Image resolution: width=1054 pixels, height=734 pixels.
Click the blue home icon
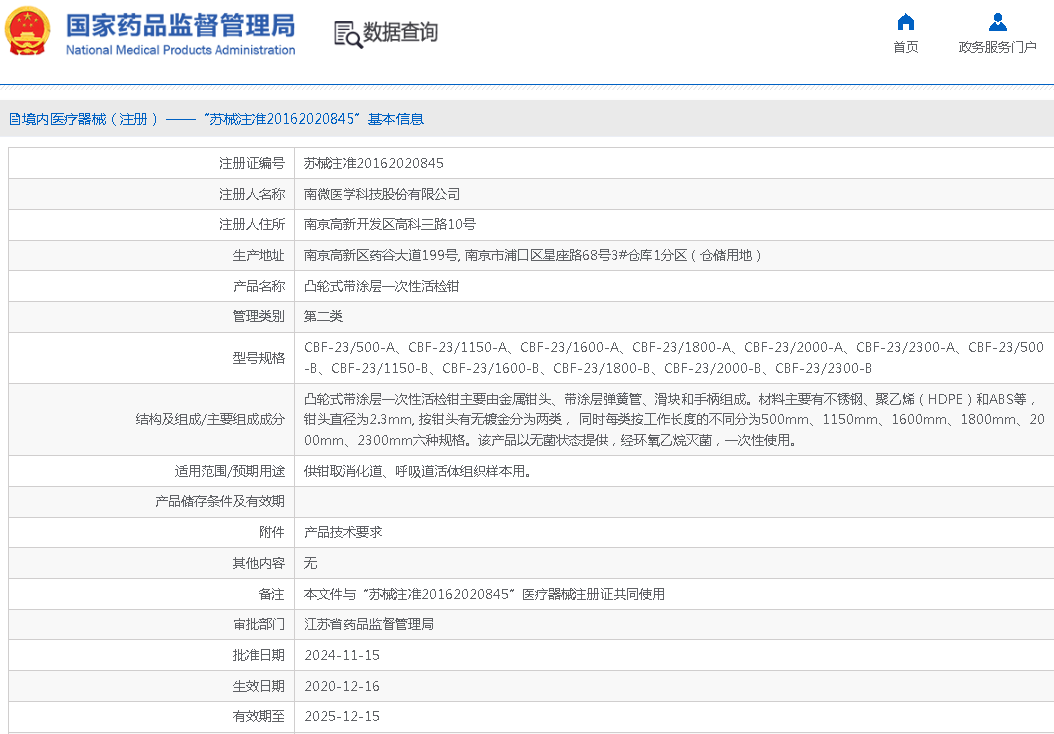905,22
